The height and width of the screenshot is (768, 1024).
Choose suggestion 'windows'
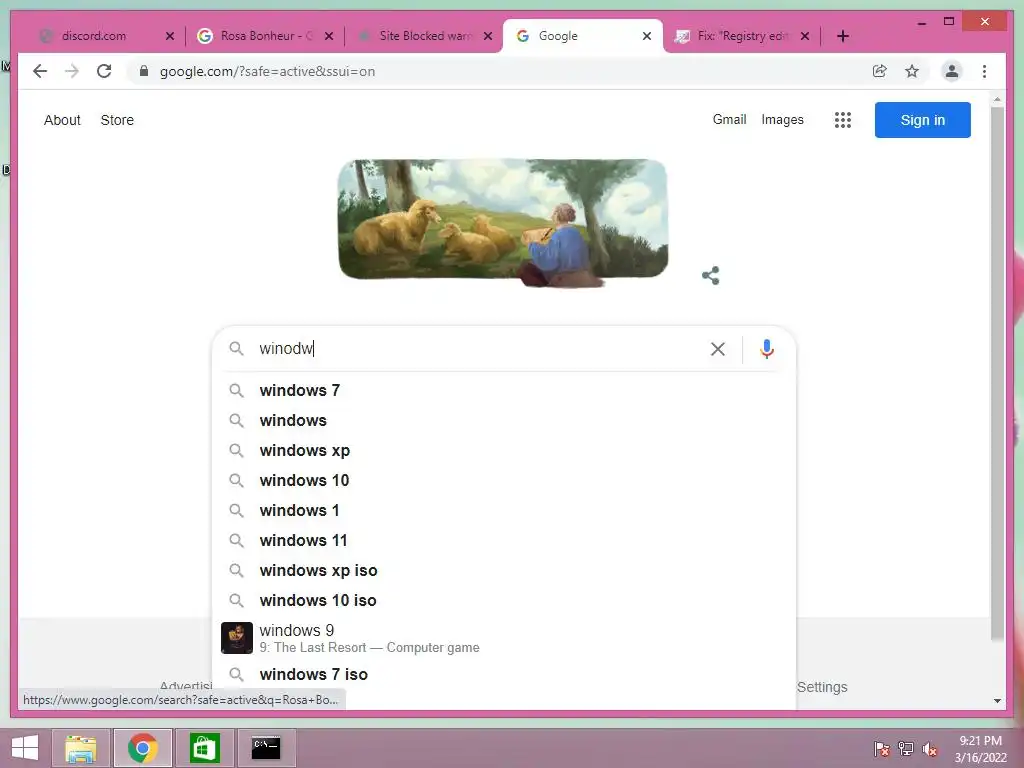504,421
